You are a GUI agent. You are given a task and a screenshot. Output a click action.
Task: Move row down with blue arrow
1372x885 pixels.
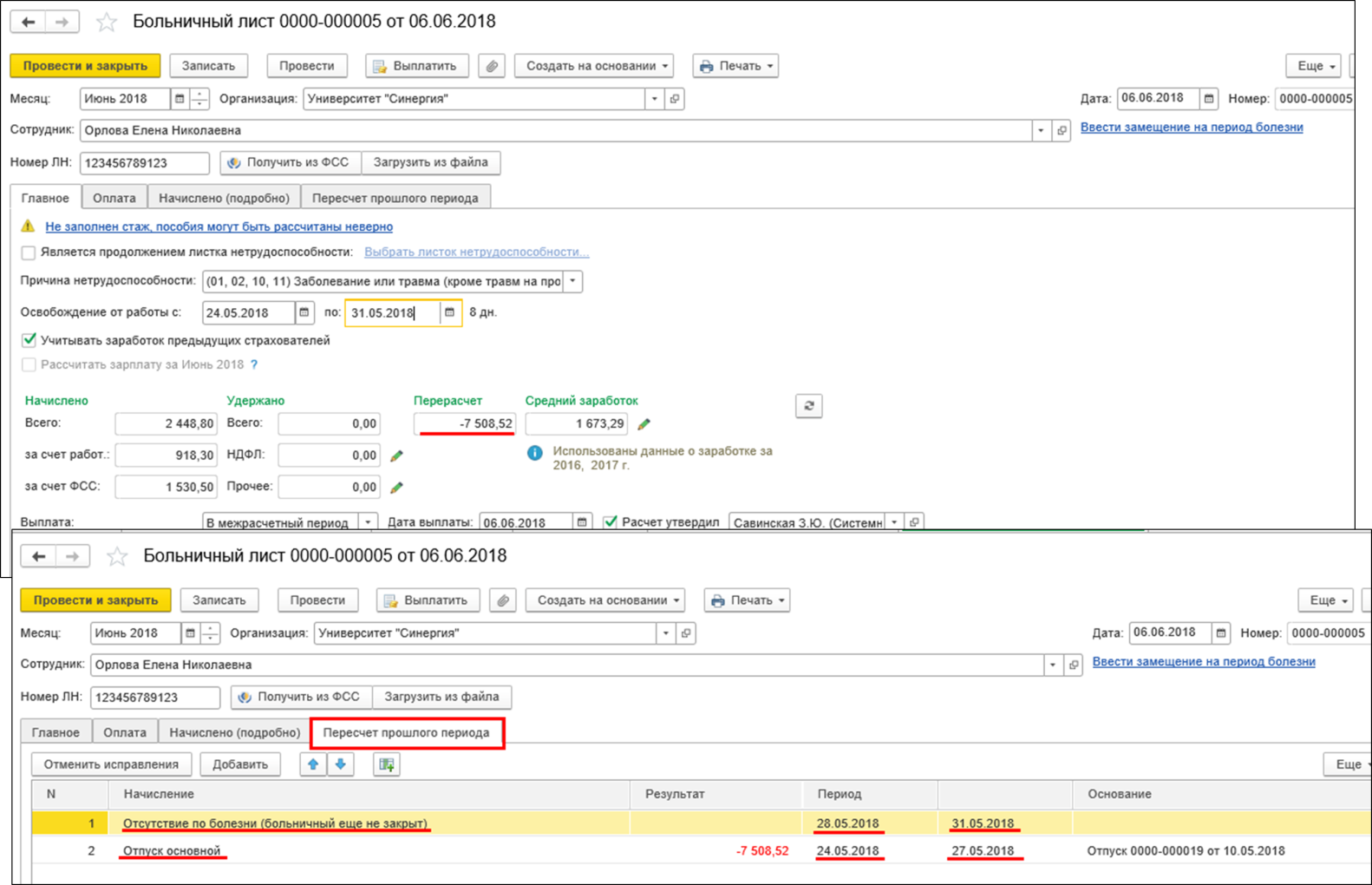click(341, 764)
